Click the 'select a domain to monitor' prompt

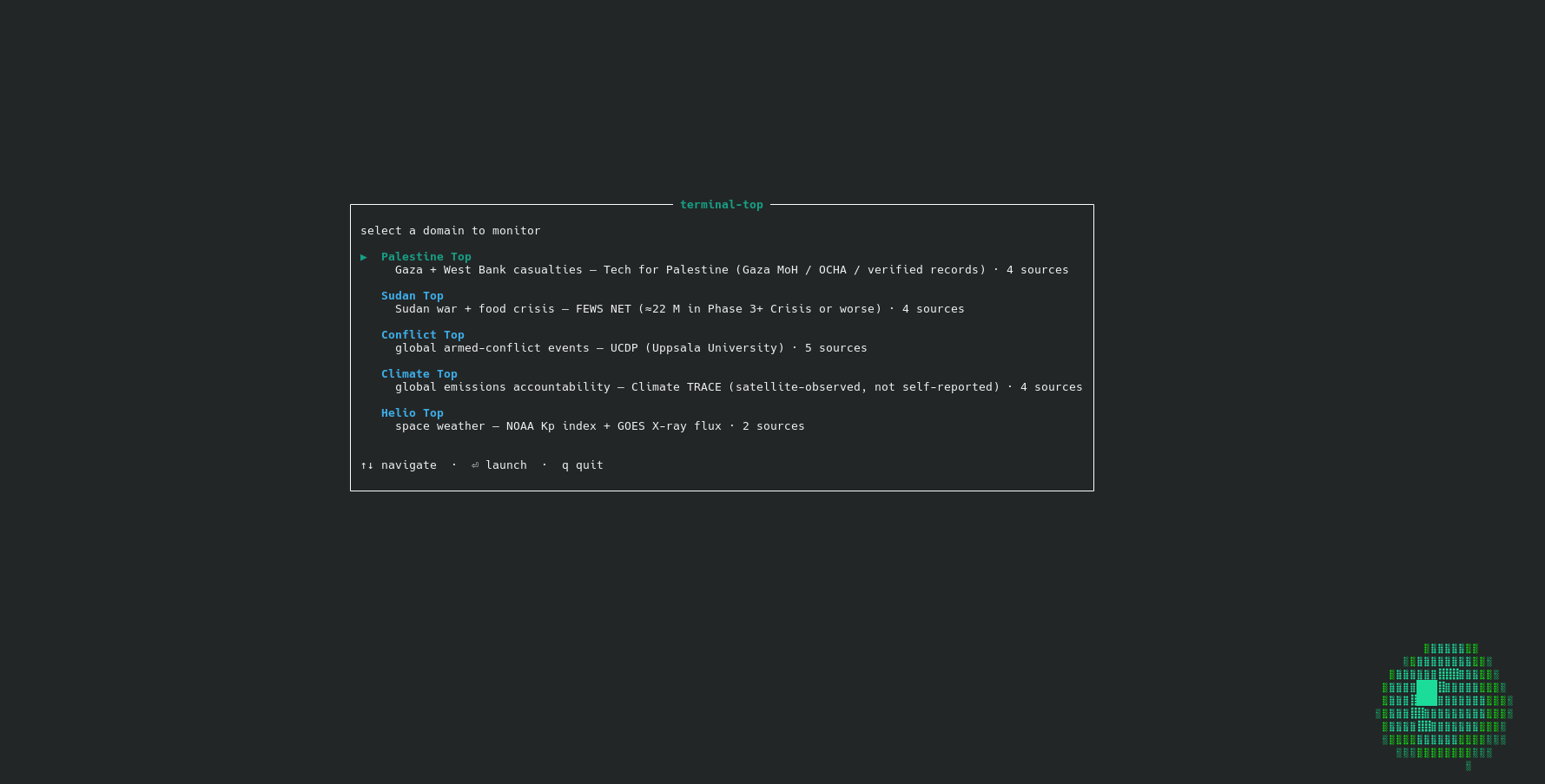pyautogui.click(x=450, y=231)
